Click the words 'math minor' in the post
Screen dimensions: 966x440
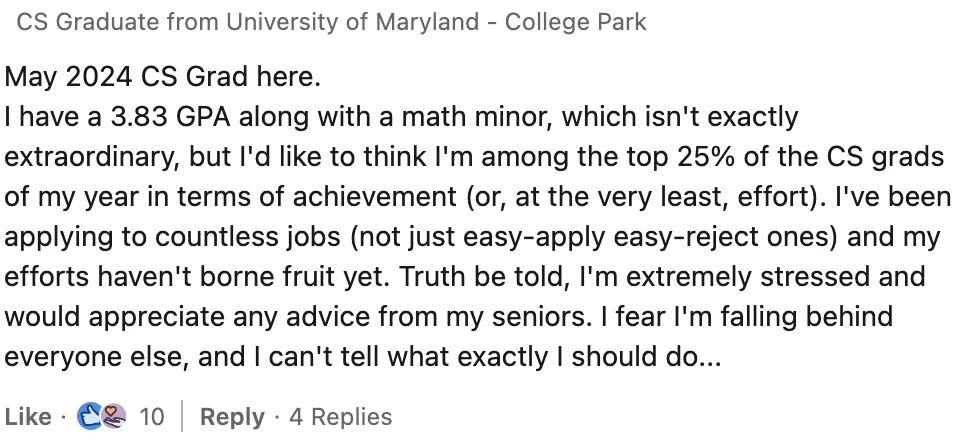tap(473, 117)
